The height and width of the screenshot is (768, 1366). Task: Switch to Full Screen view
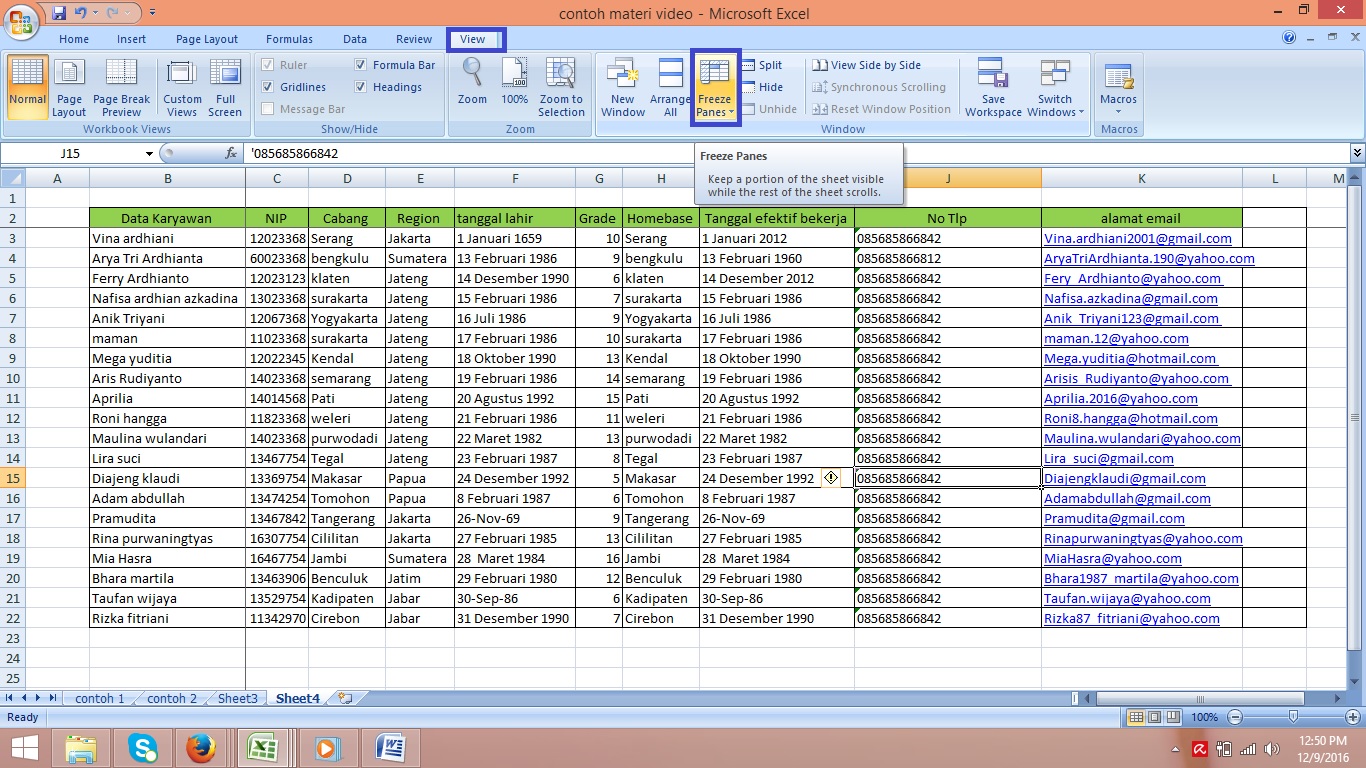[x=225, y=88]
